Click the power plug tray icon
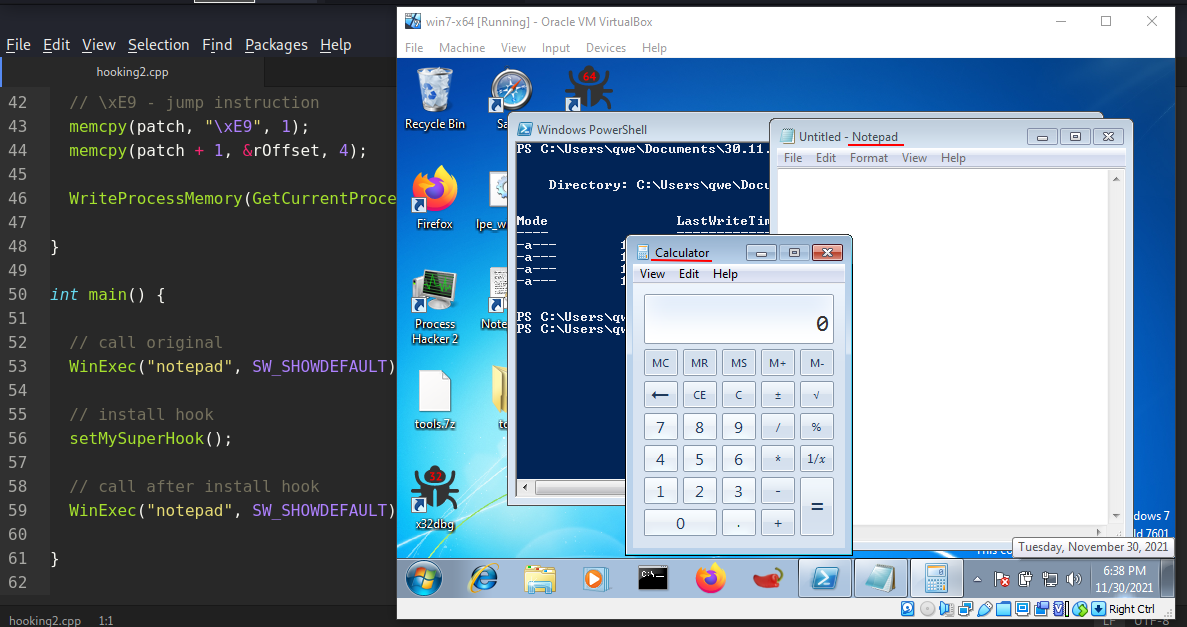The height and width of the screenshot is (627, 1187). (1026, 580)
